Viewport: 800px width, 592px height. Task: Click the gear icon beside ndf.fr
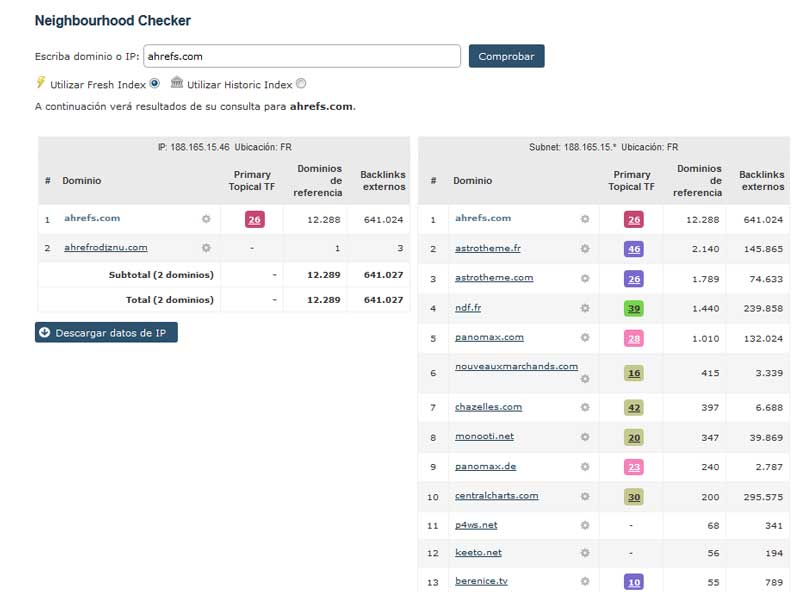(x=585, y=309)
